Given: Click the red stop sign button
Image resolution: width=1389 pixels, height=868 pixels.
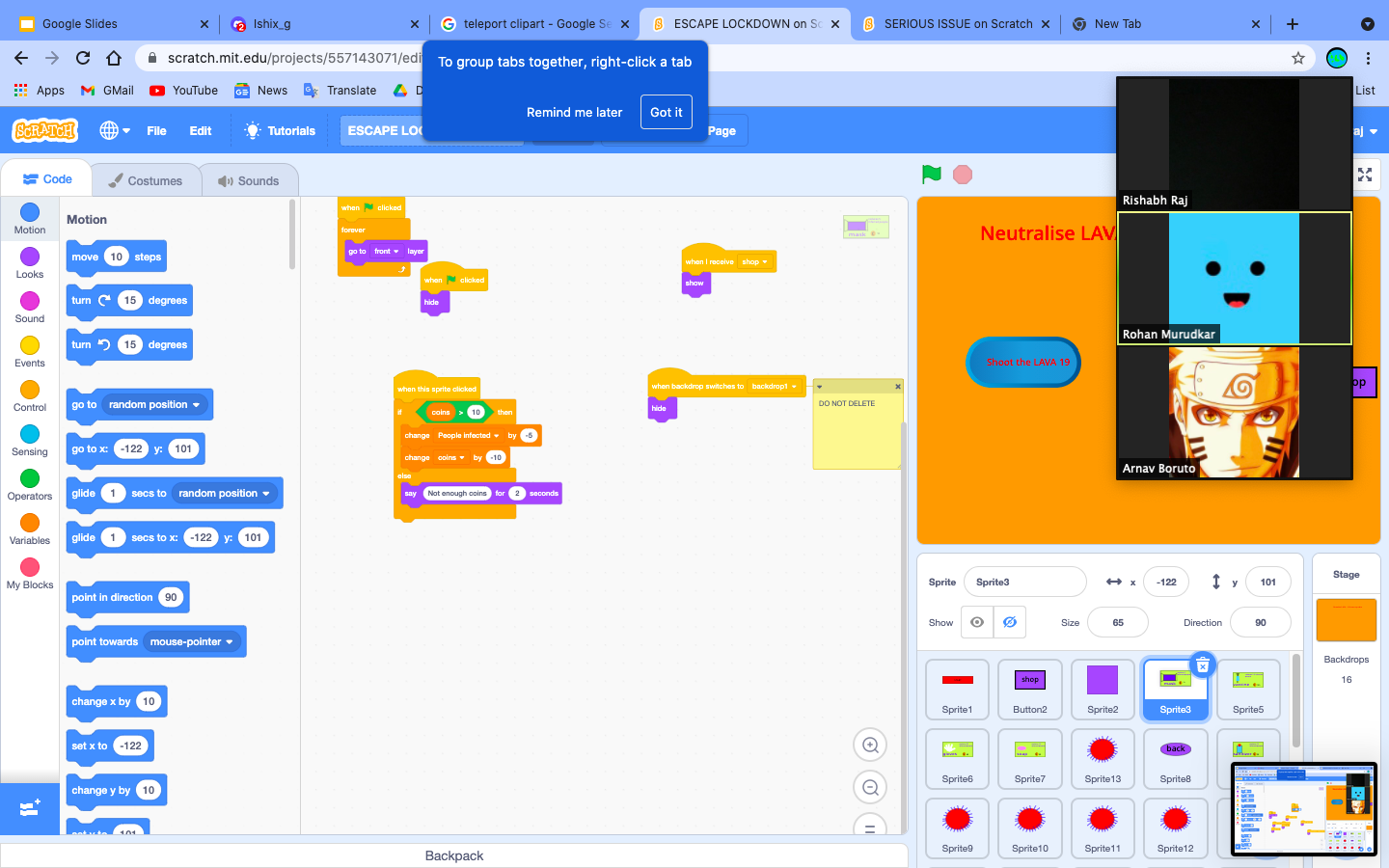Looking at the screenshot, I should [962, 175].
